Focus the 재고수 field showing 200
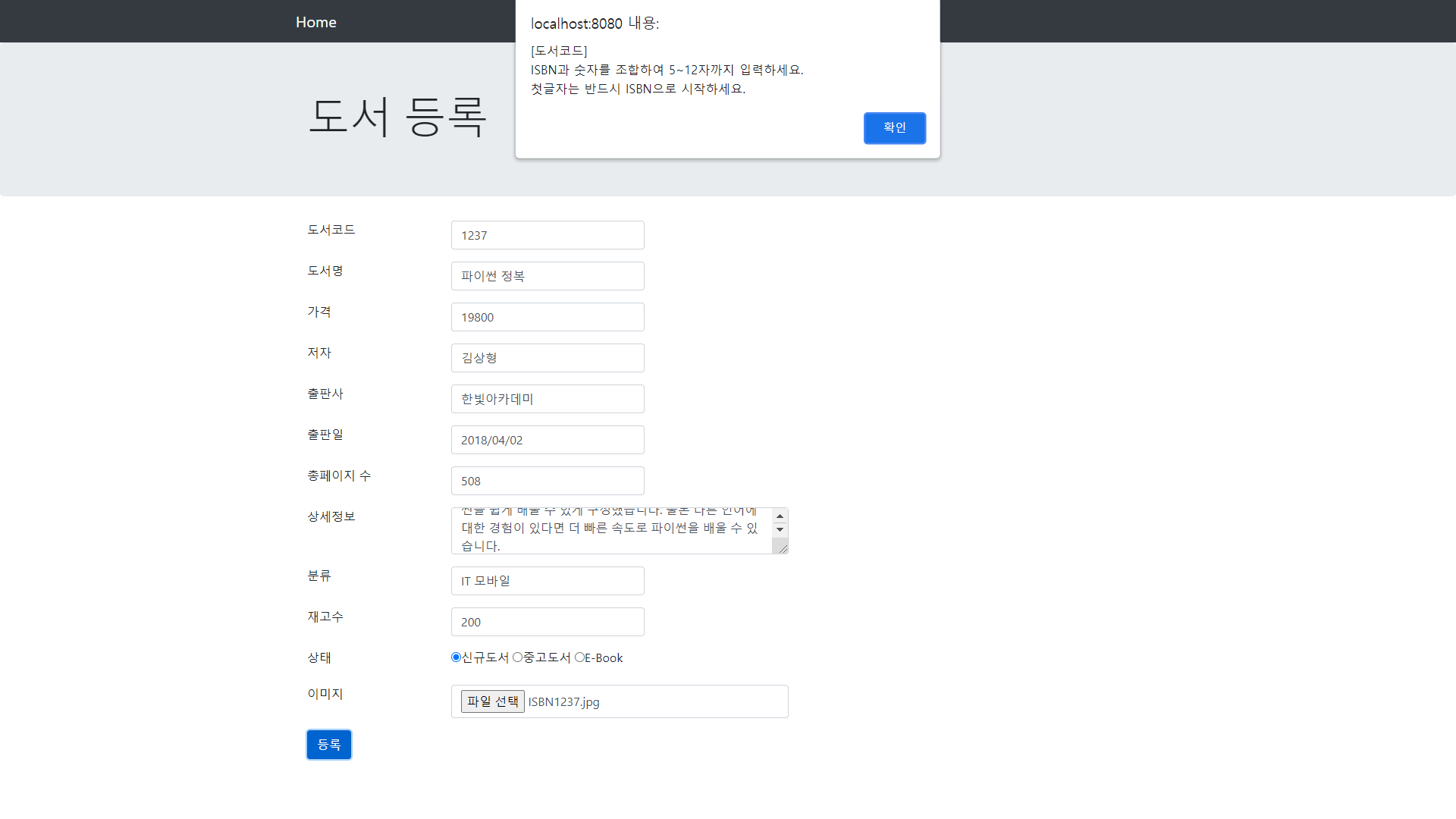The height and width of the screenshot is (819, 1456). (x=547, y=622)
